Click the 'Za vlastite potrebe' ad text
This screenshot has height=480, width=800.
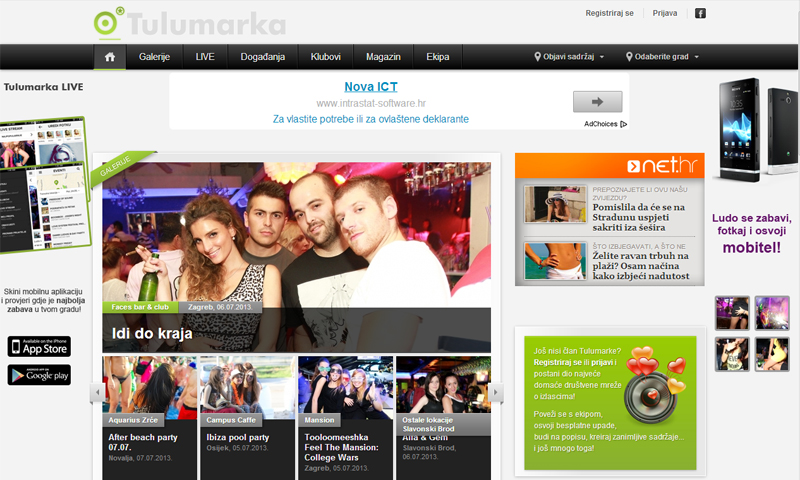pos(371,119)
